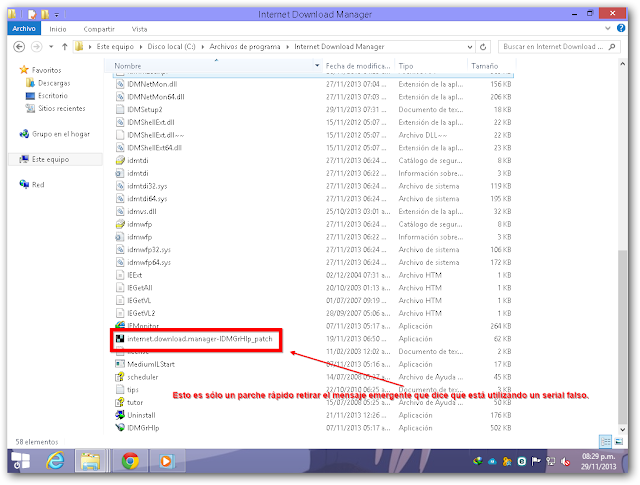The width and height of the screenshot is (640, 485).
Task: Open Sitios recientes in navigation pane
Action: point(62,108)
